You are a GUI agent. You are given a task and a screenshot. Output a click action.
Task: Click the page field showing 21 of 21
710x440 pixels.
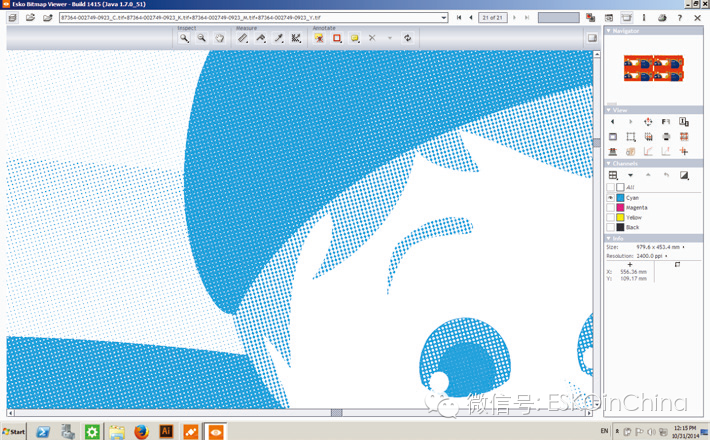[493, 18]
